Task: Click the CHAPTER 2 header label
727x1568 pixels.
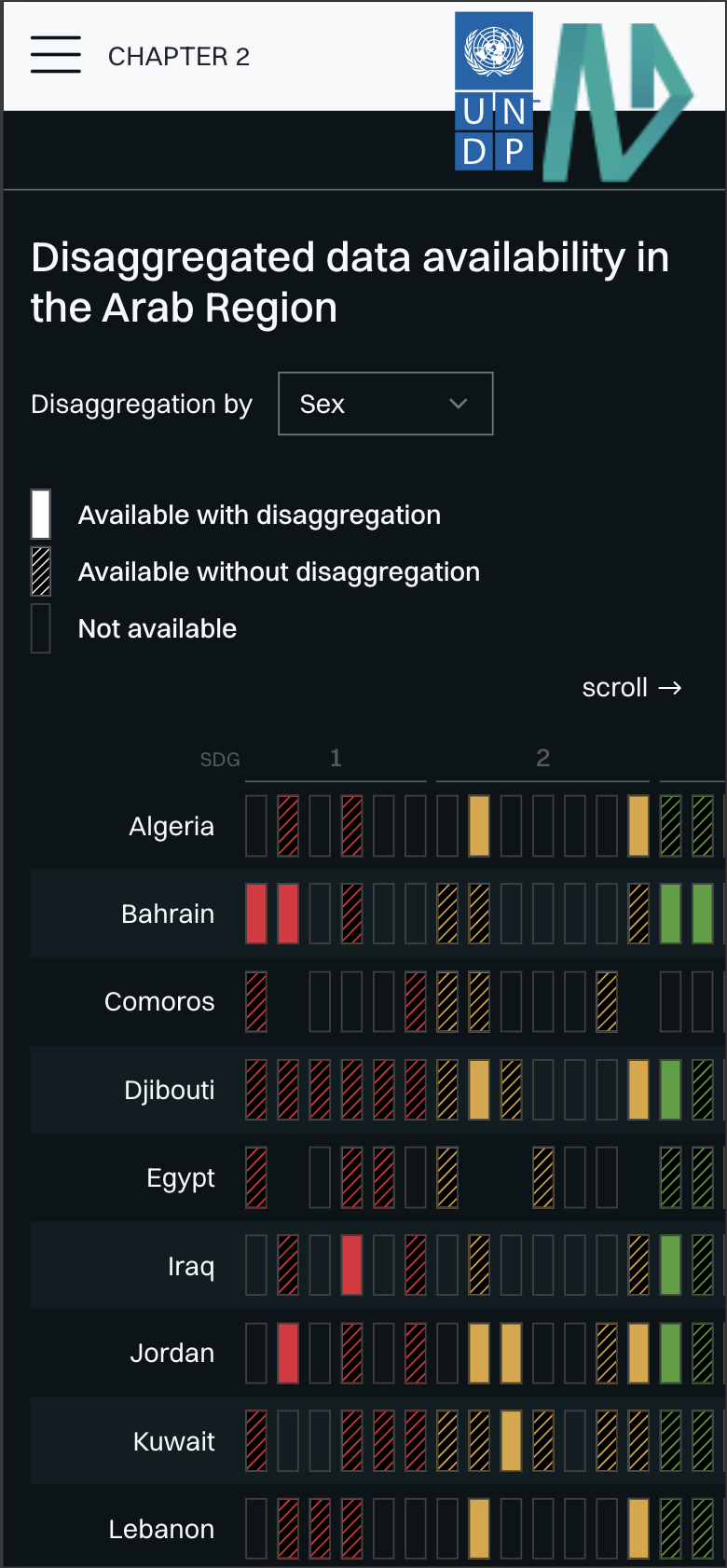Action: click(x=179, y=57)
